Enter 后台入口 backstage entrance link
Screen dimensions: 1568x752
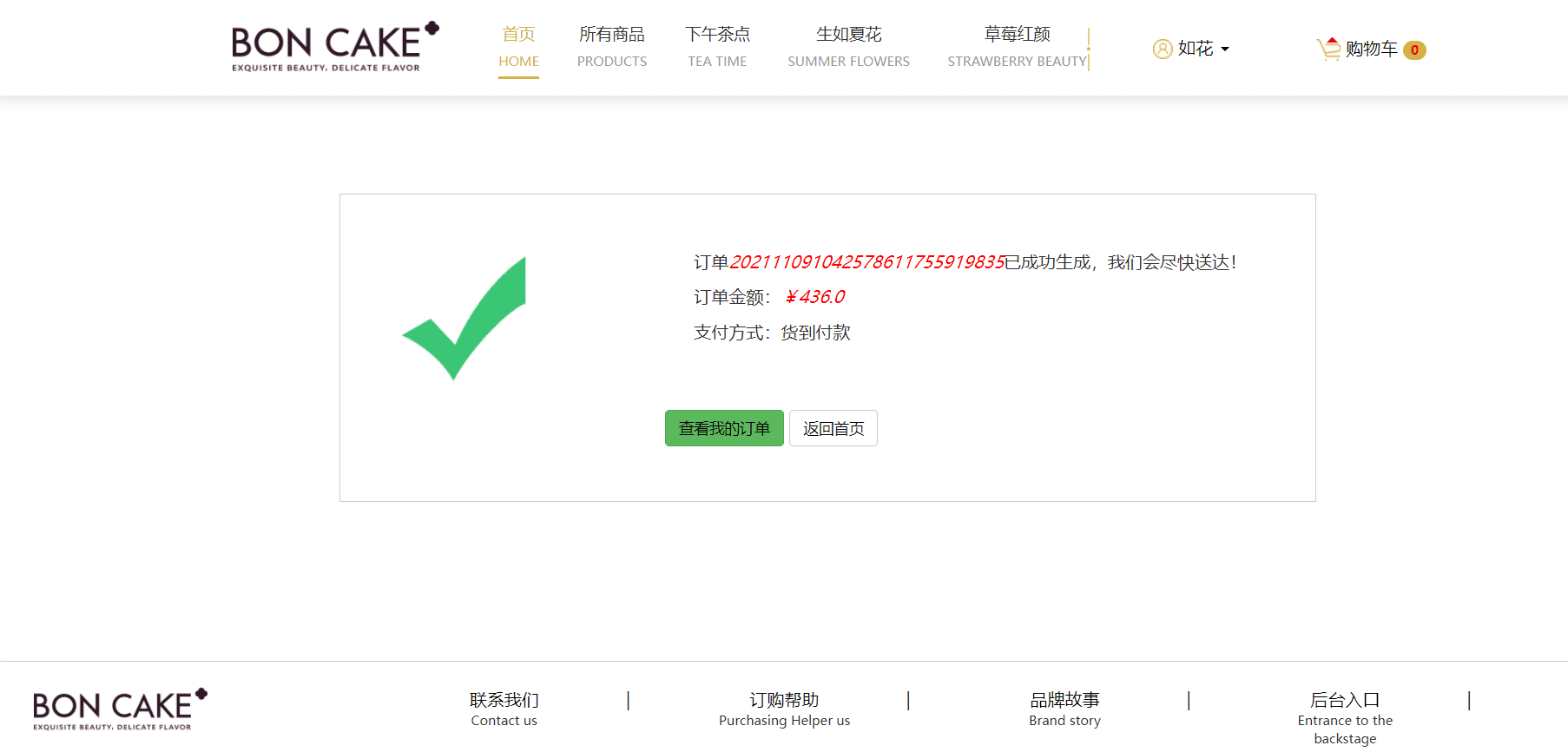(x=1345, y=717)
